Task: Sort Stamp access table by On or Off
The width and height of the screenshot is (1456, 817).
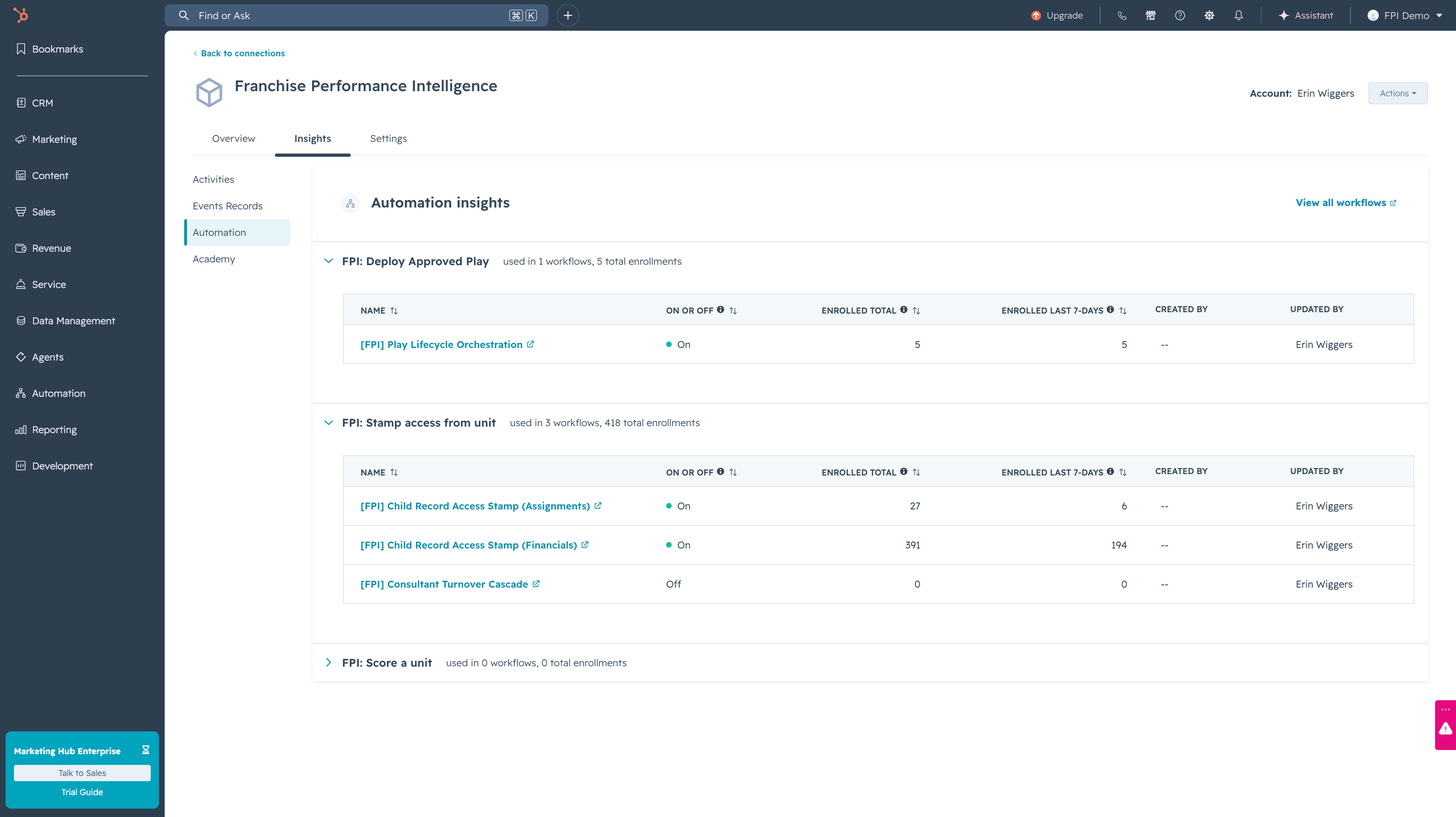Action: [733, 472]
